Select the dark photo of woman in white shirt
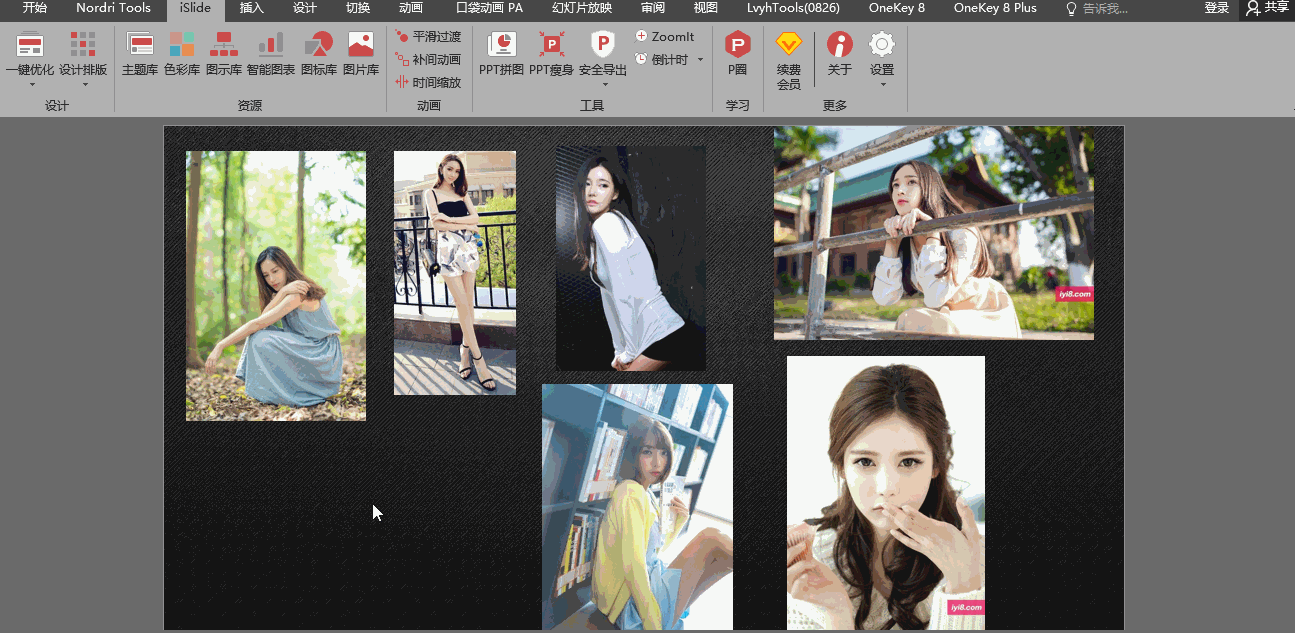Viewport: 1295px width, 633px height. tap(631, 258)
